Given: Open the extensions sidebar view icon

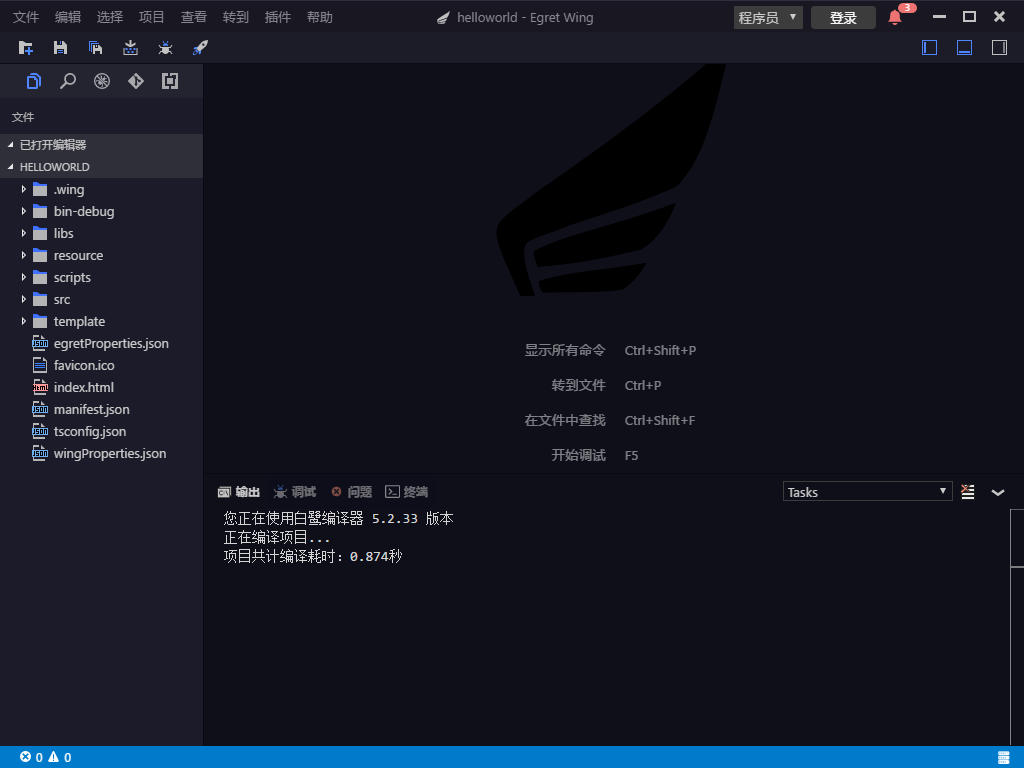Looking at the screenshot, I should 170,81.
